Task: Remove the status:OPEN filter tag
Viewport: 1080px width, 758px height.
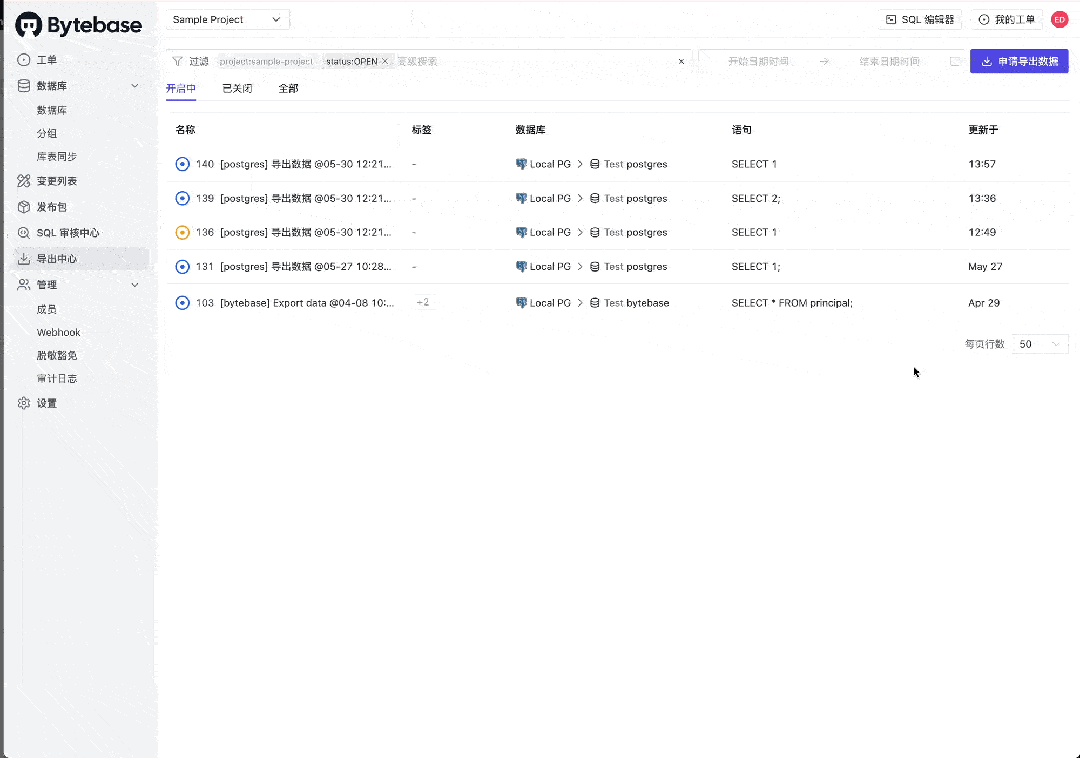Action: [x=385, y=61]
